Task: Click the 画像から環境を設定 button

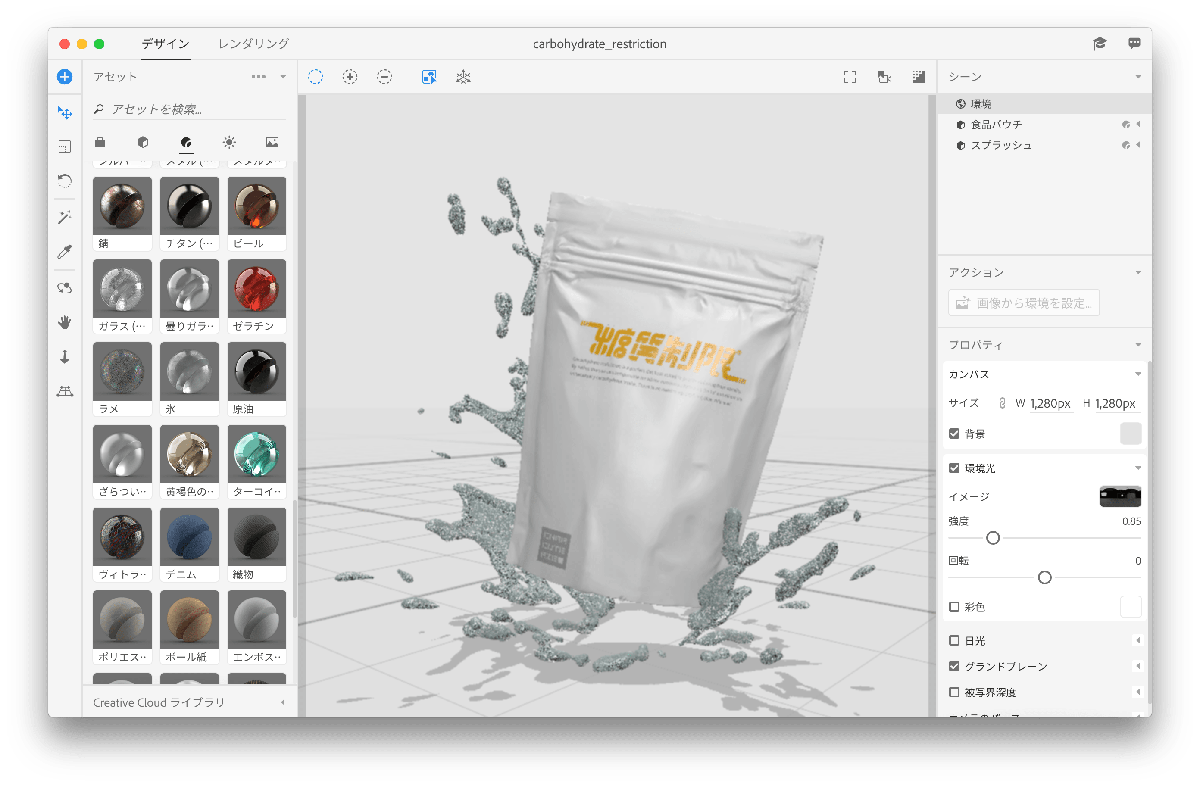Action: coord(1024,303)
